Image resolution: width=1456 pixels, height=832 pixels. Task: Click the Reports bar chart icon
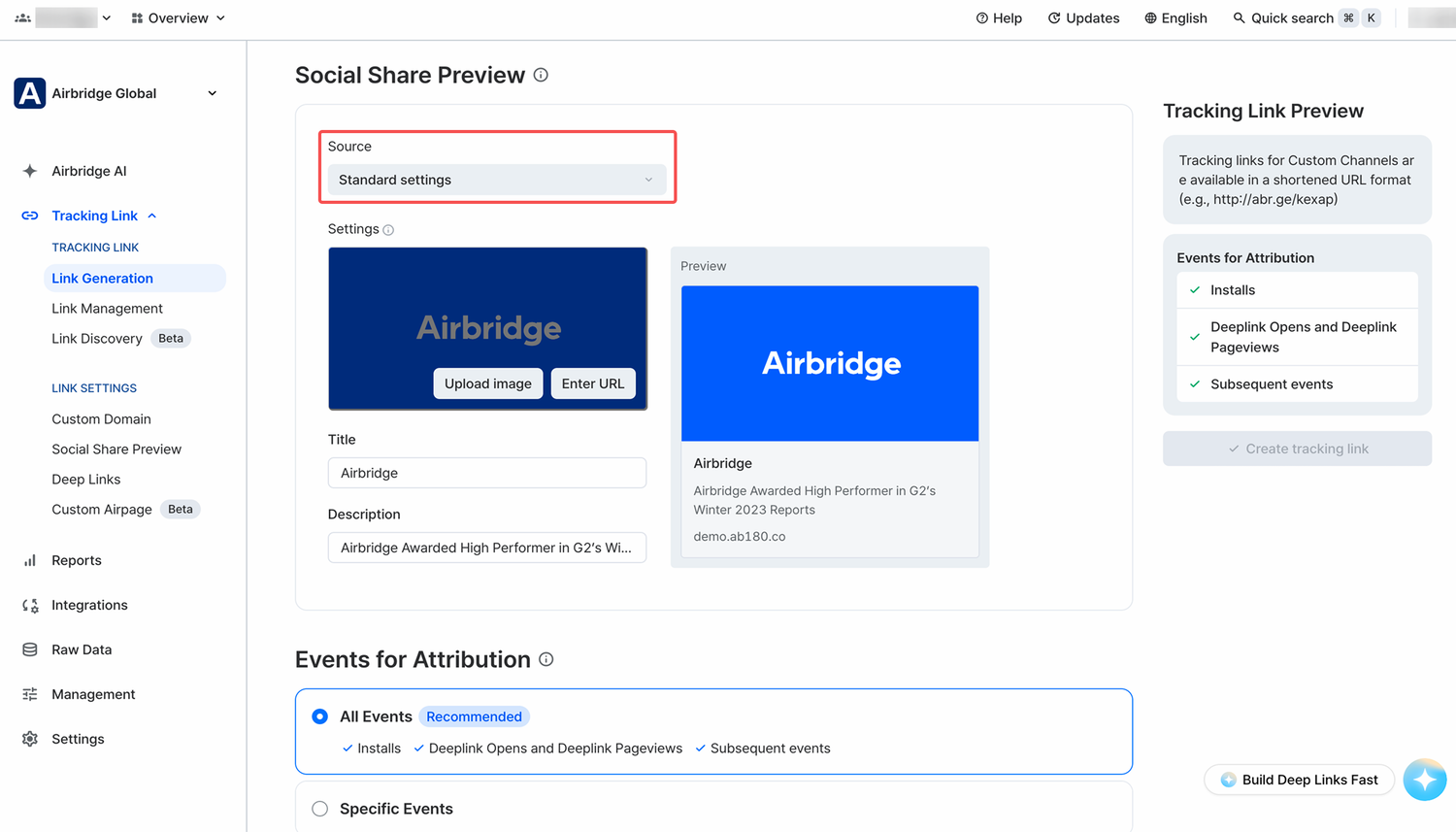[30, 560]
